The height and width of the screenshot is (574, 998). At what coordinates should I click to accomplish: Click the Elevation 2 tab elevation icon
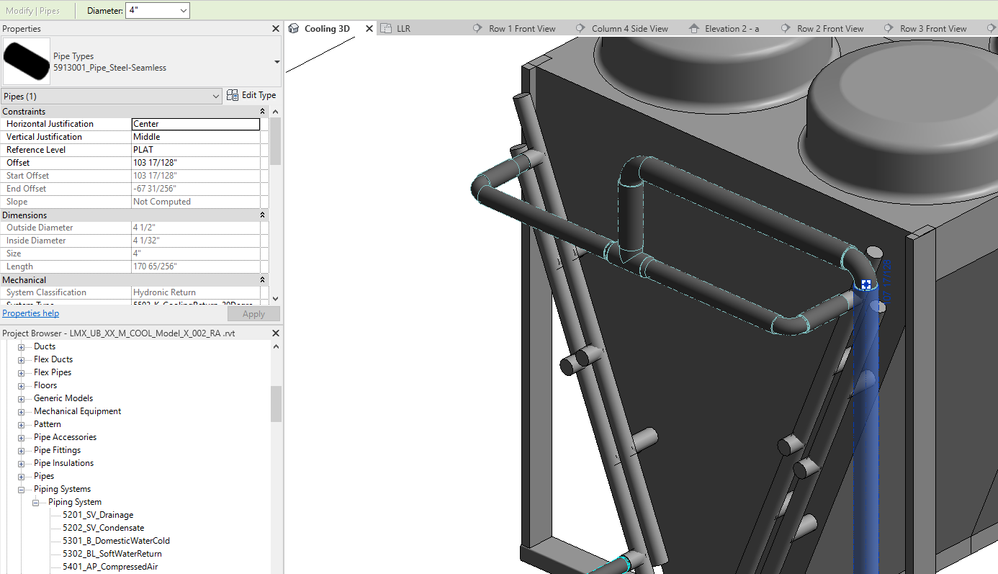coord(694,28)
